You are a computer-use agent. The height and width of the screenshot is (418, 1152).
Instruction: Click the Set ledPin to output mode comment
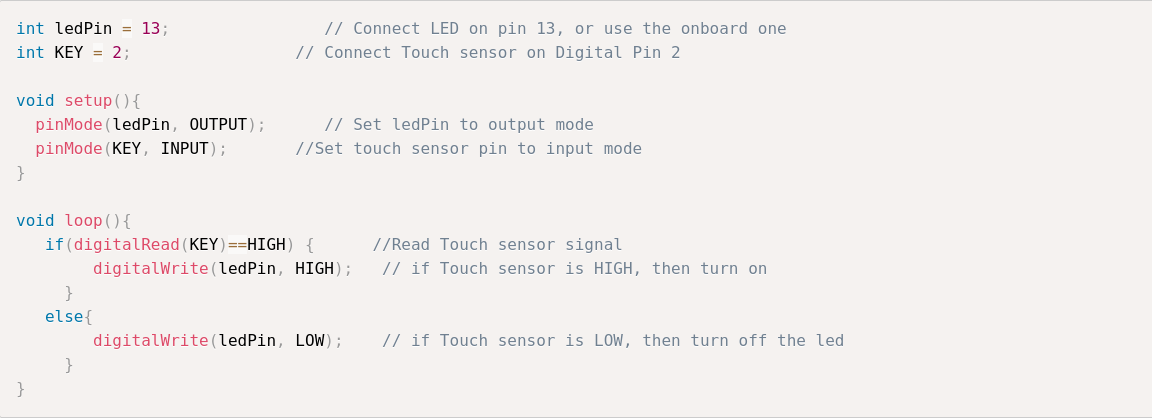coord(459,125)
